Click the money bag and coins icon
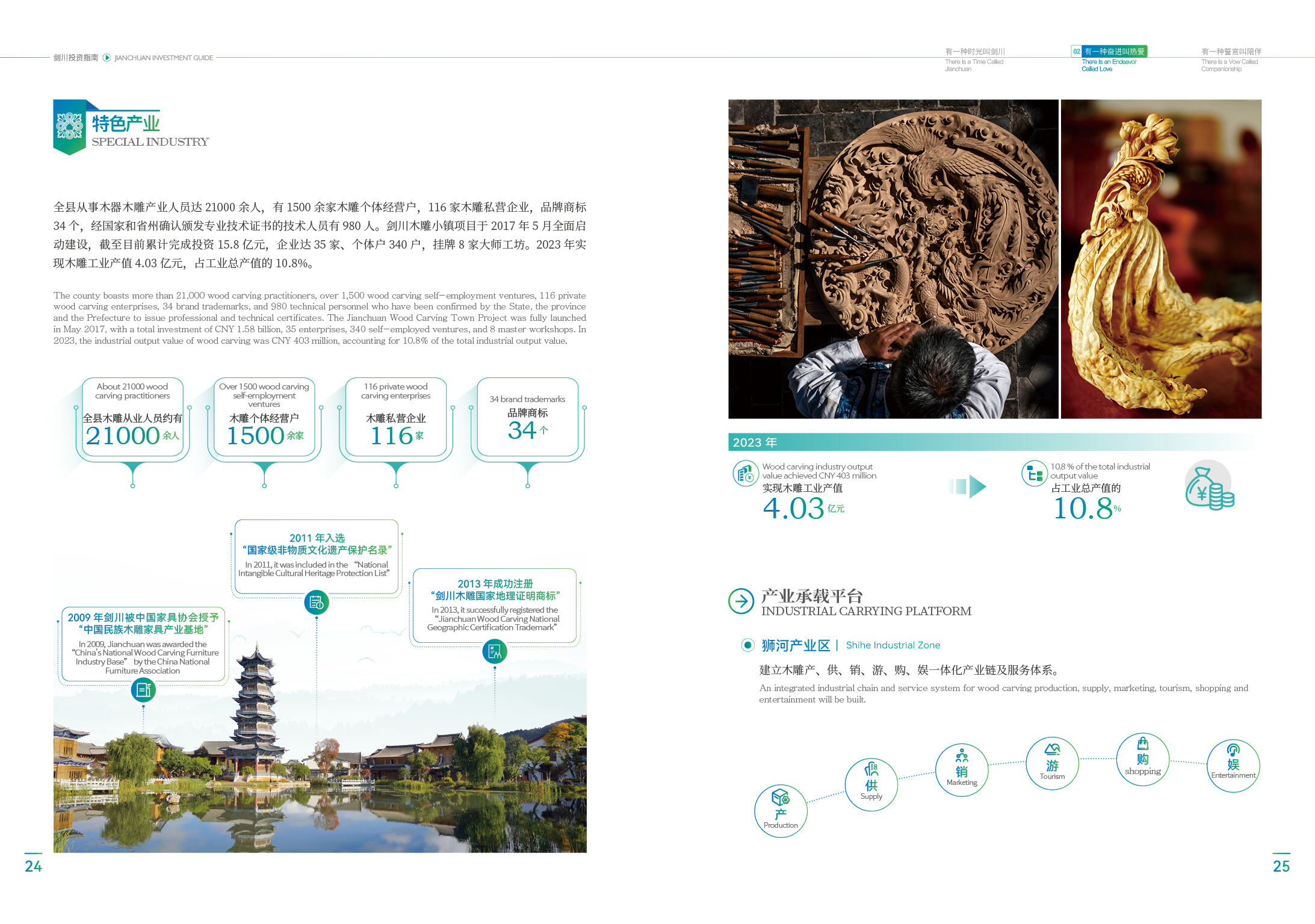 [1209, 485]
